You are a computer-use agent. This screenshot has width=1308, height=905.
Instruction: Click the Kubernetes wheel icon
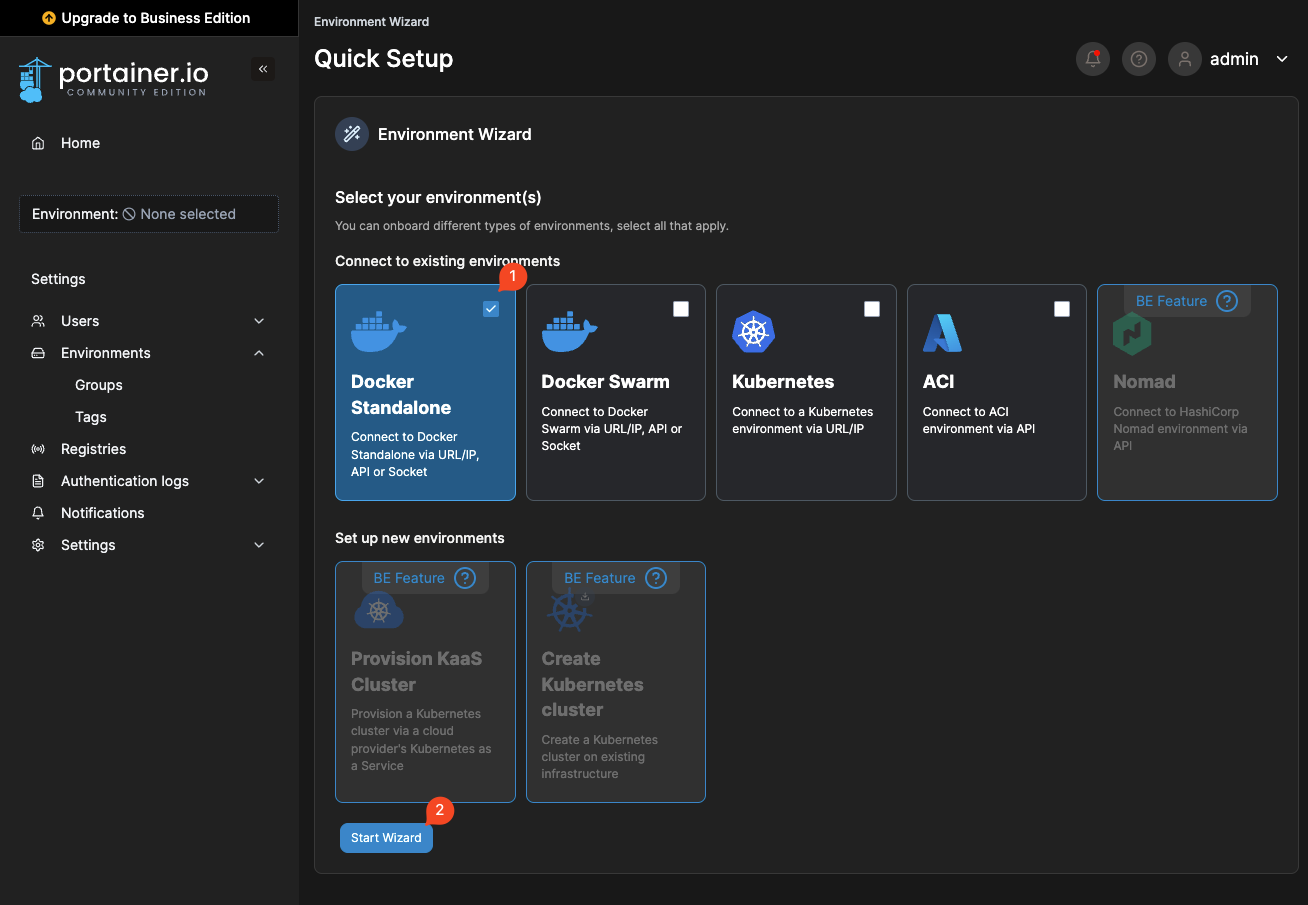coord(754,332)
